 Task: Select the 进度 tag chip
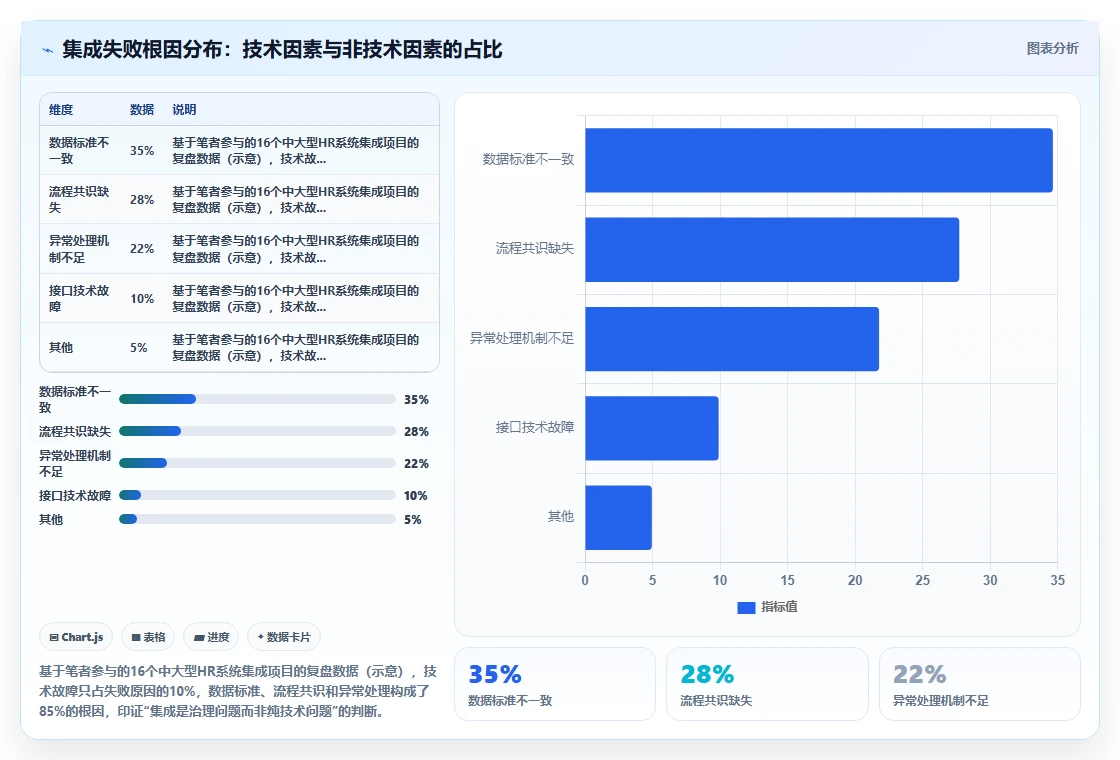[x=211, y=637]
